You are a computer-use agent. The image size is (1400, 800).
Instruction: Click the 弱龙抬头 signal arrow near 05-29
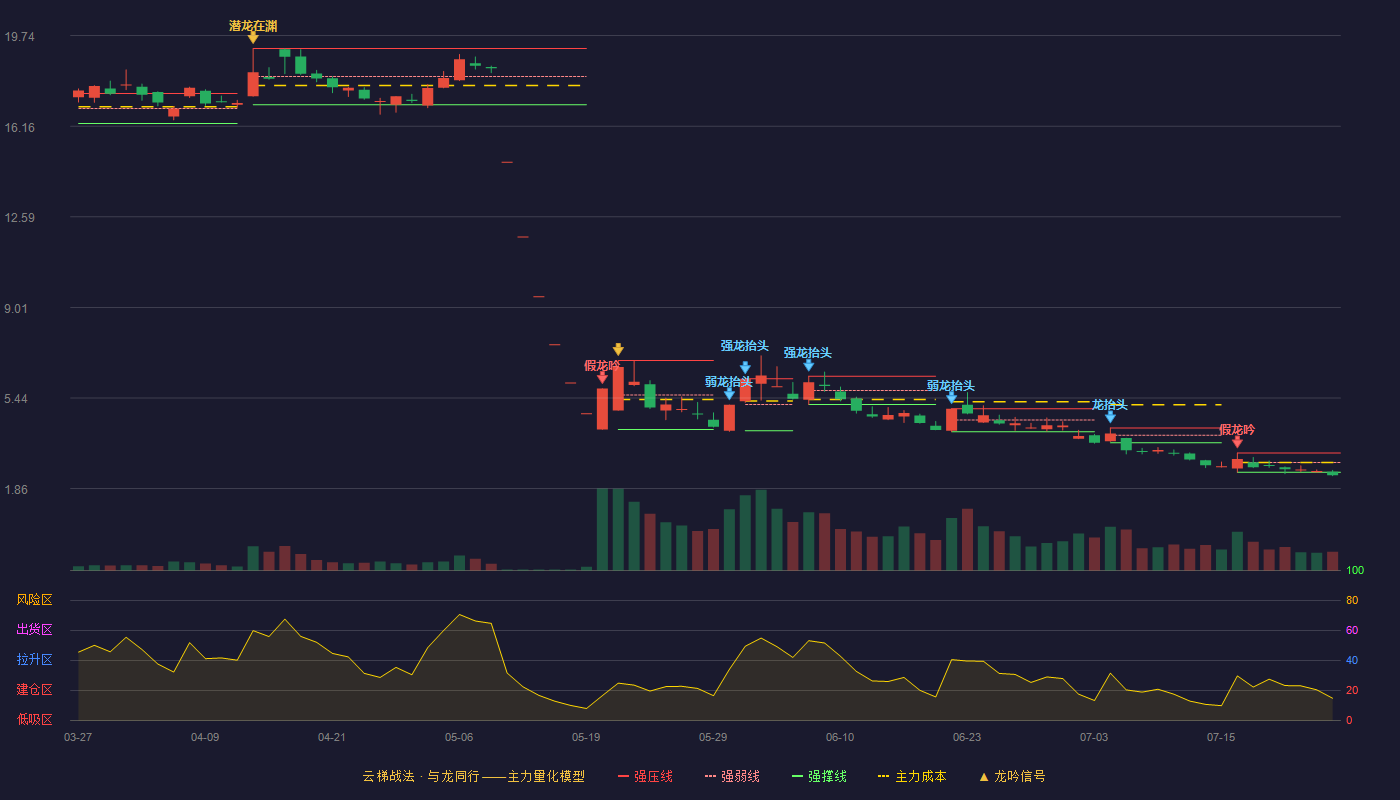coord(729,394)
